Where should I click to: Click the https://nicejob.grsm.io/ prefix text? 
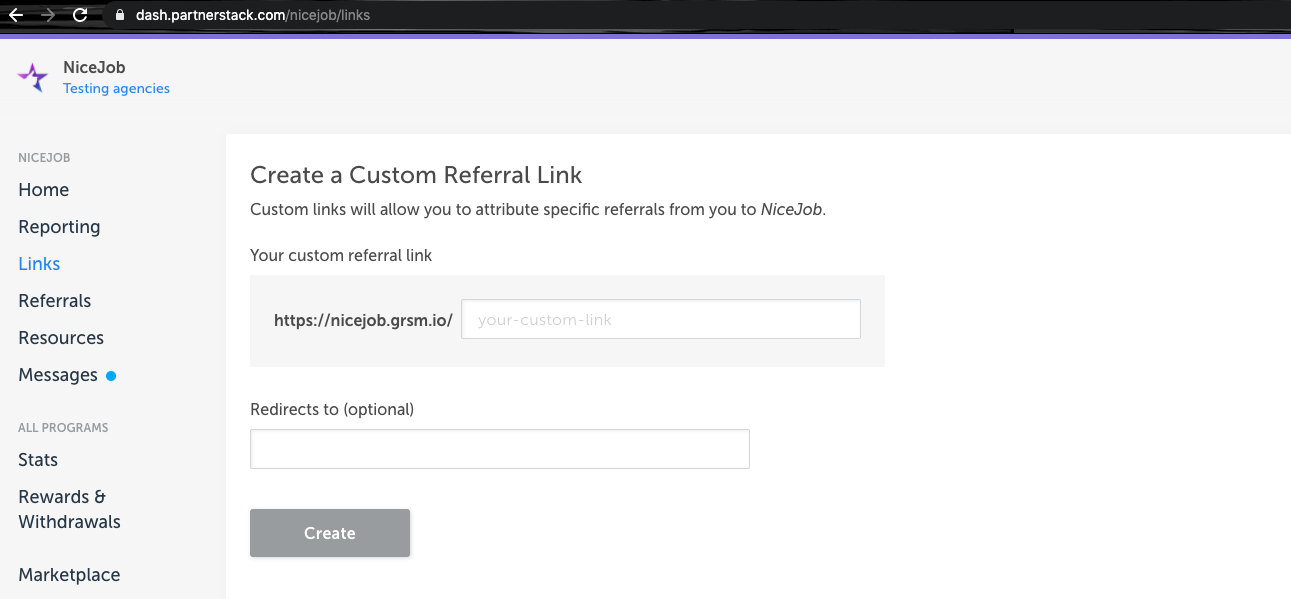click(363, 320)
